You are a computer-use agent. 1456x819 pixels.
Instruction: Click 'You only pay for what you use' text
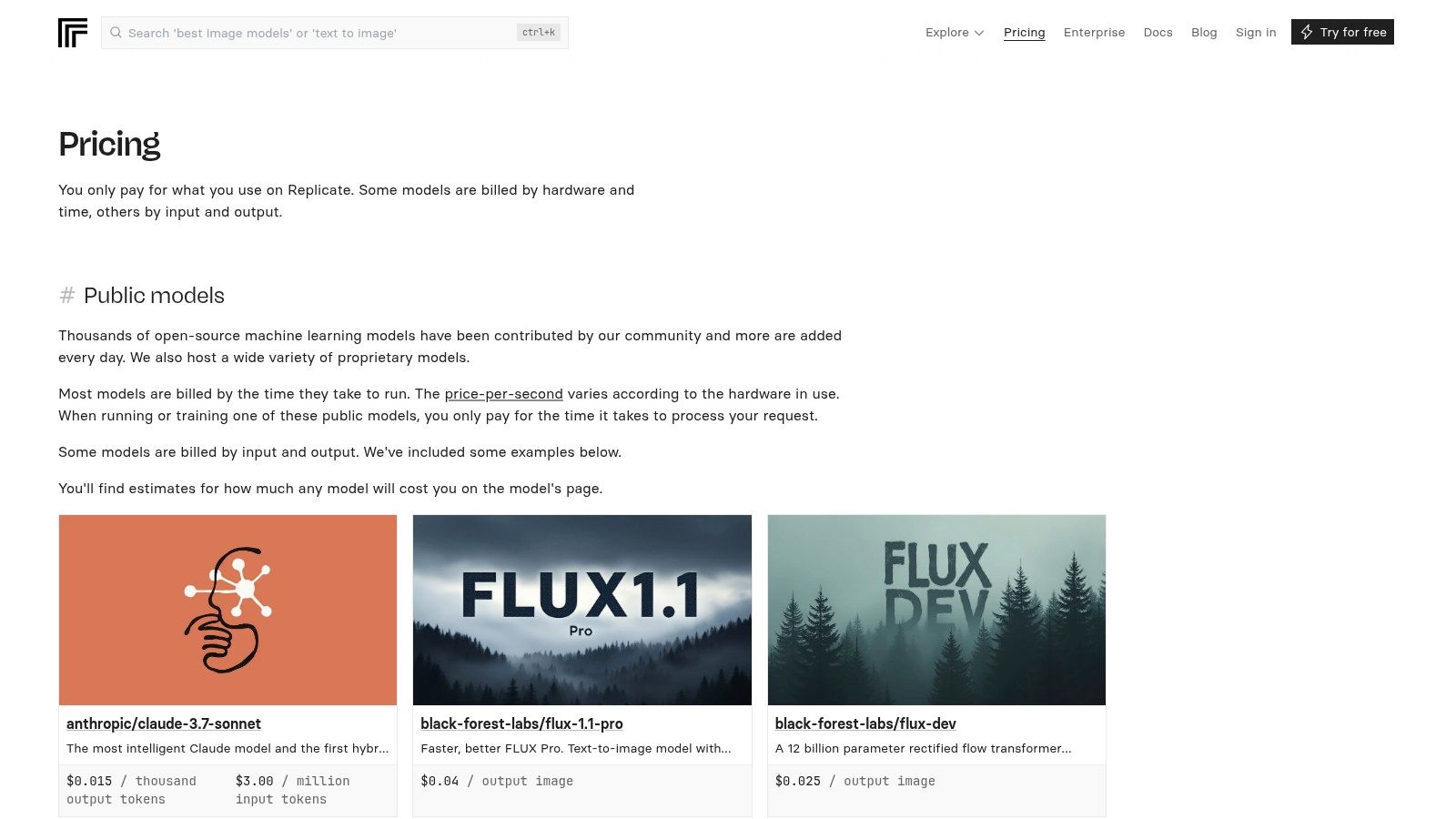point(347,201)
